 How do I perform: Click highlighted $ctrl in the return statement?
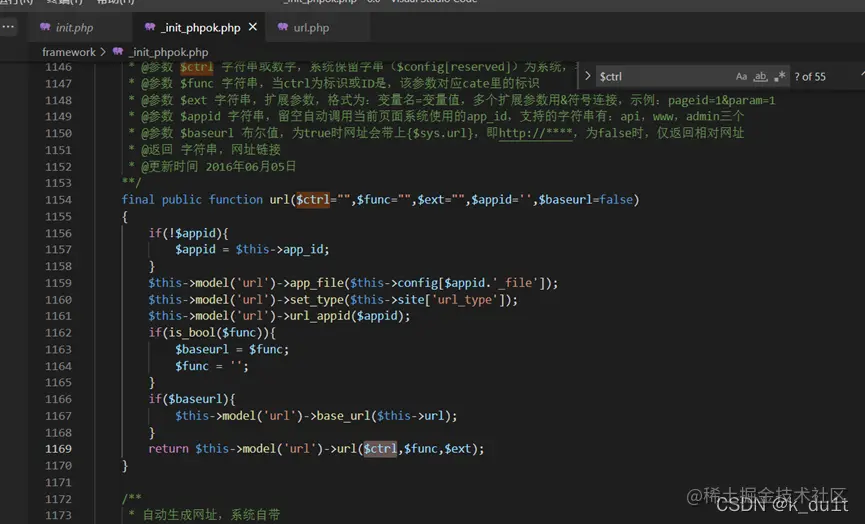coord(380,449)
